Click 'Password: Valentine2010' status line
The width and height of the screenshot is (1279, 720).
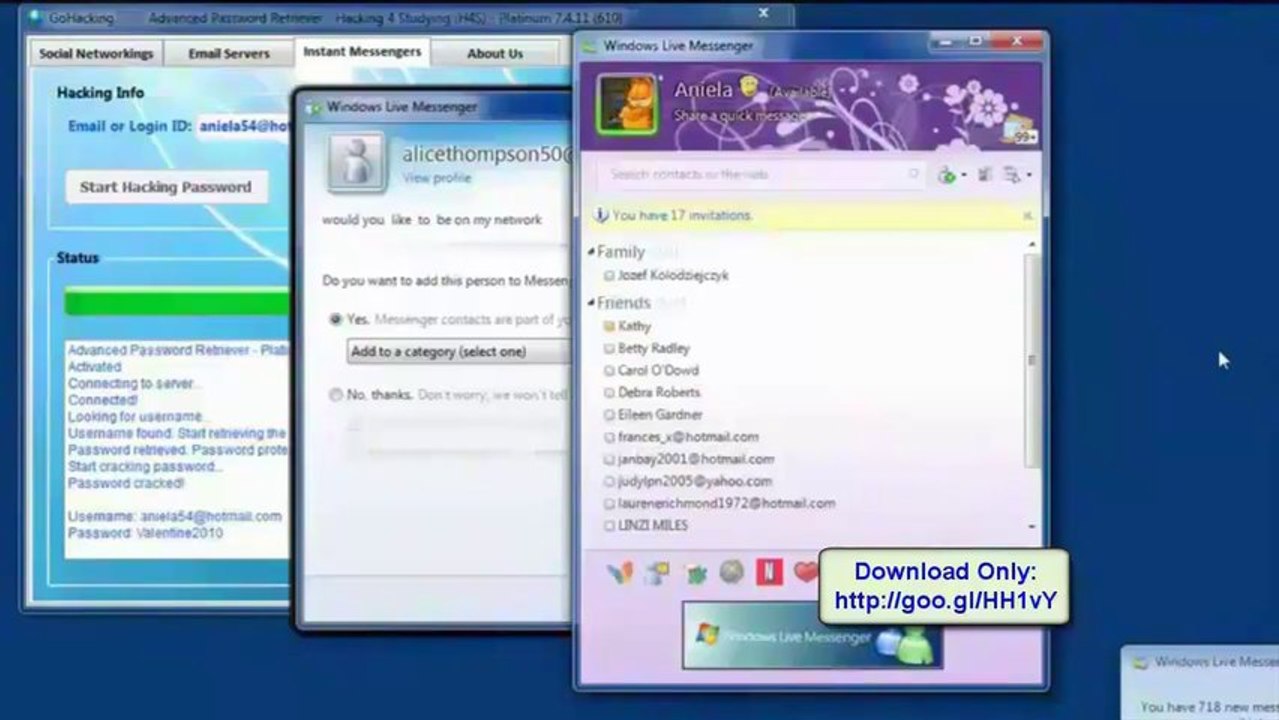click(145, 533)
